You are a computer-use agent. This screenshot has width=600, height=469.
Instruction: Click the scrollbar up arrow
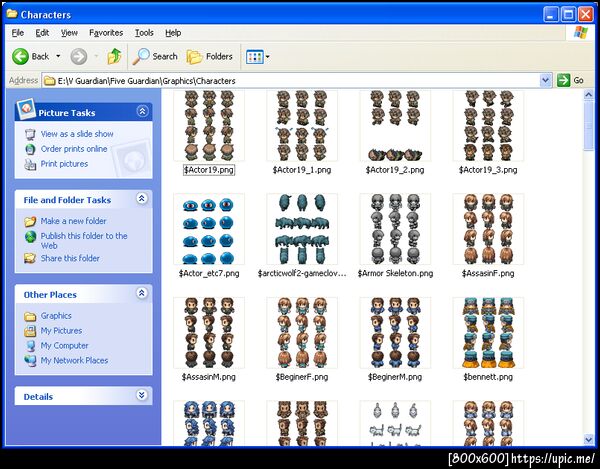[589, 95]
